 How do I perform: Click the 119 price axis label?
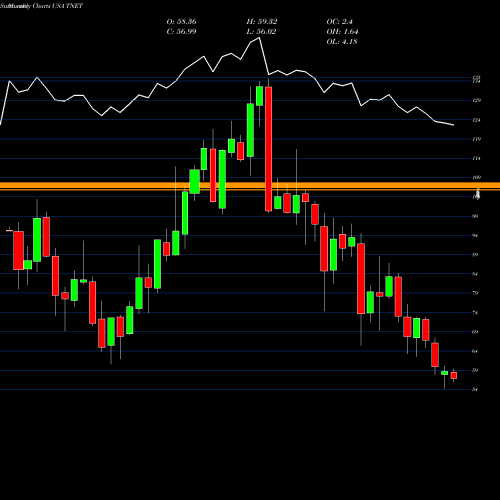click(x=477, y=139)
